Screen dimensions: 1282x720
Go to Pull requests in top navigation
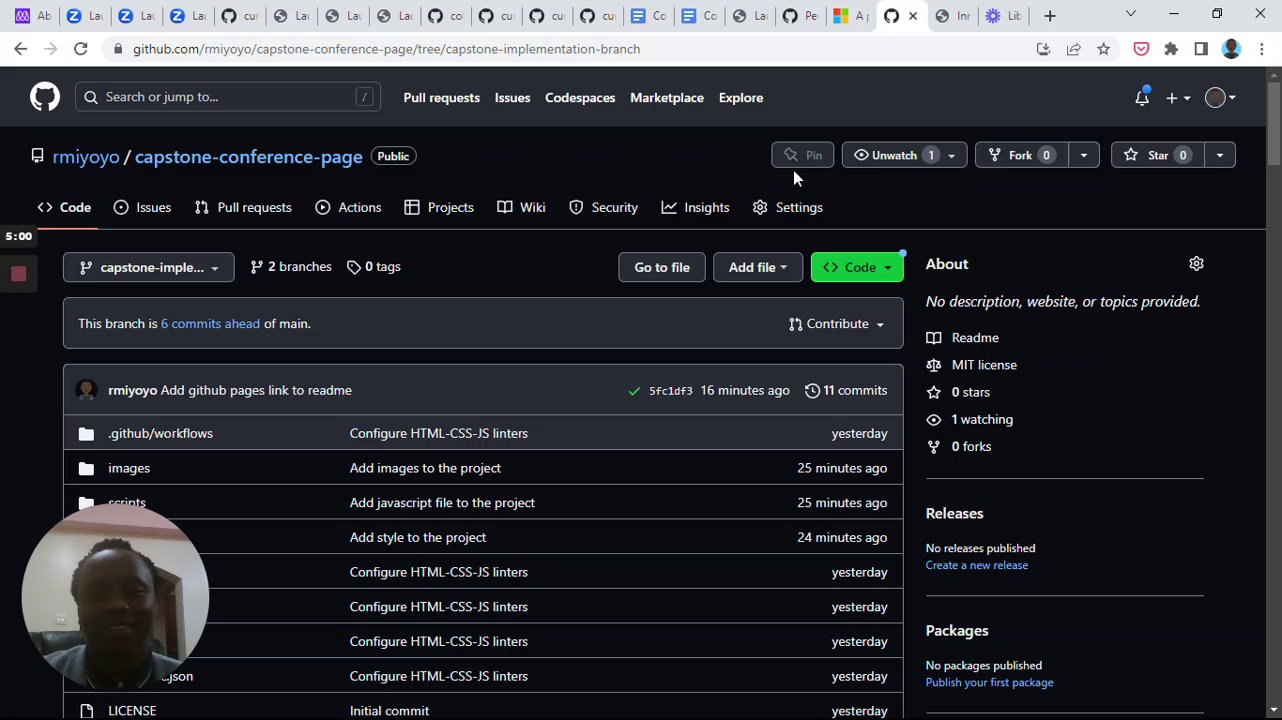[x=442, y=98]
